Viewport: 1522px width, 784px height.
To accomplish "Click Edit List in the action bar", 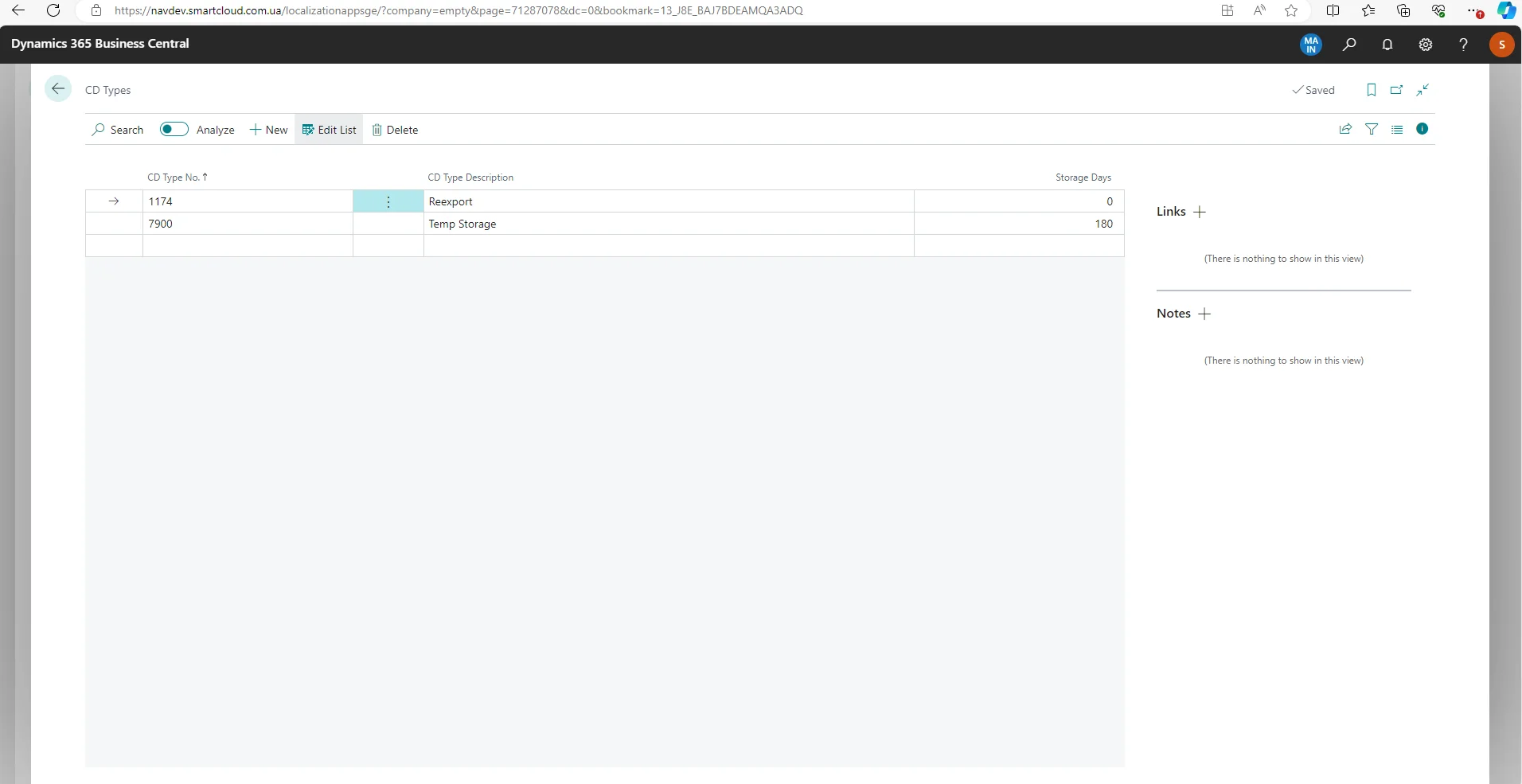I will [330, 130].
